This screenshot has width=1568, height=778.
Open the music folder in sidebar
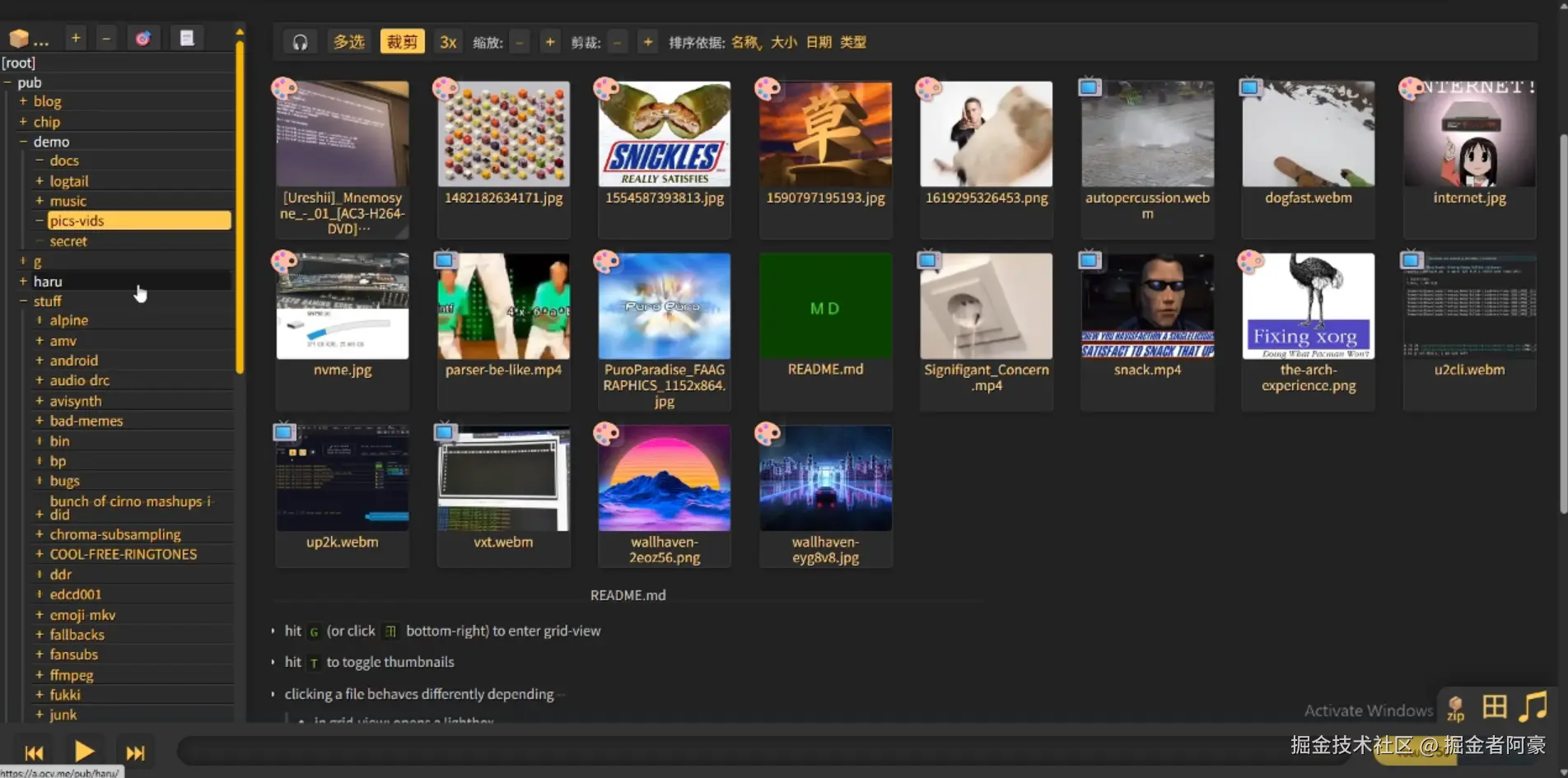(68, 201)
